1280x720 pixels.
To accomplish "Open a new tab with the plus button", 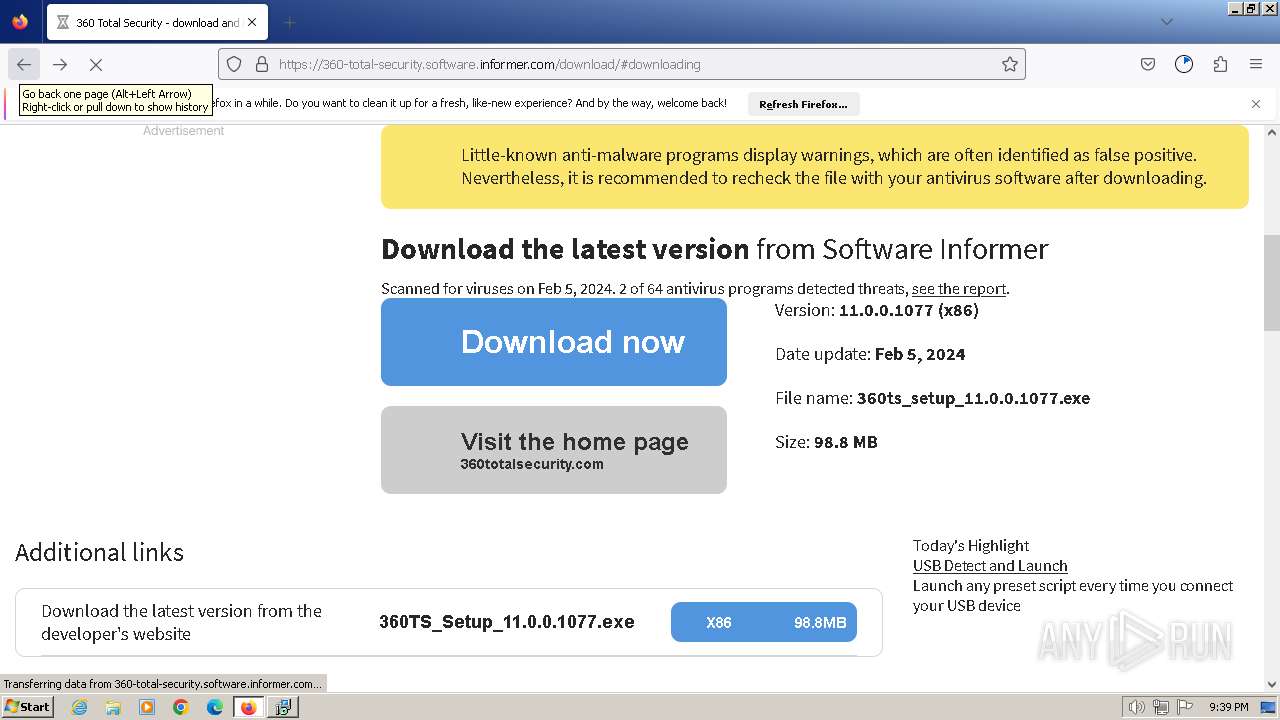I will coord(289,22).
